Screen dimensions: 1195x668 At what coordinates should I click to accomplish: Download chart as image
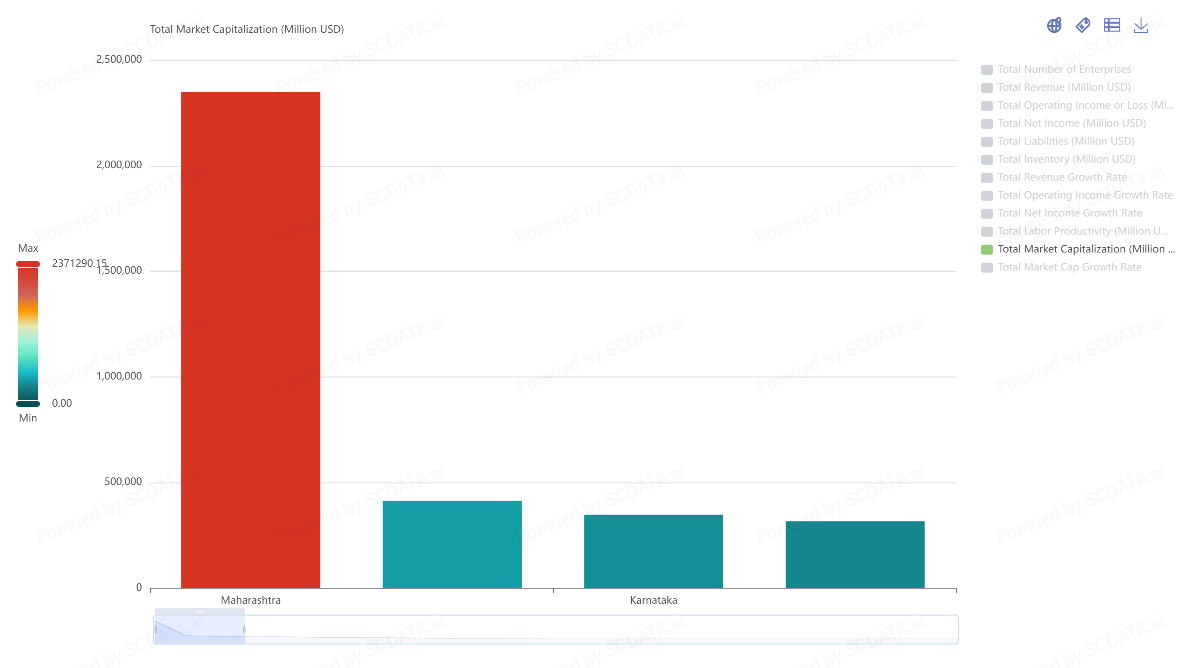1141,26
